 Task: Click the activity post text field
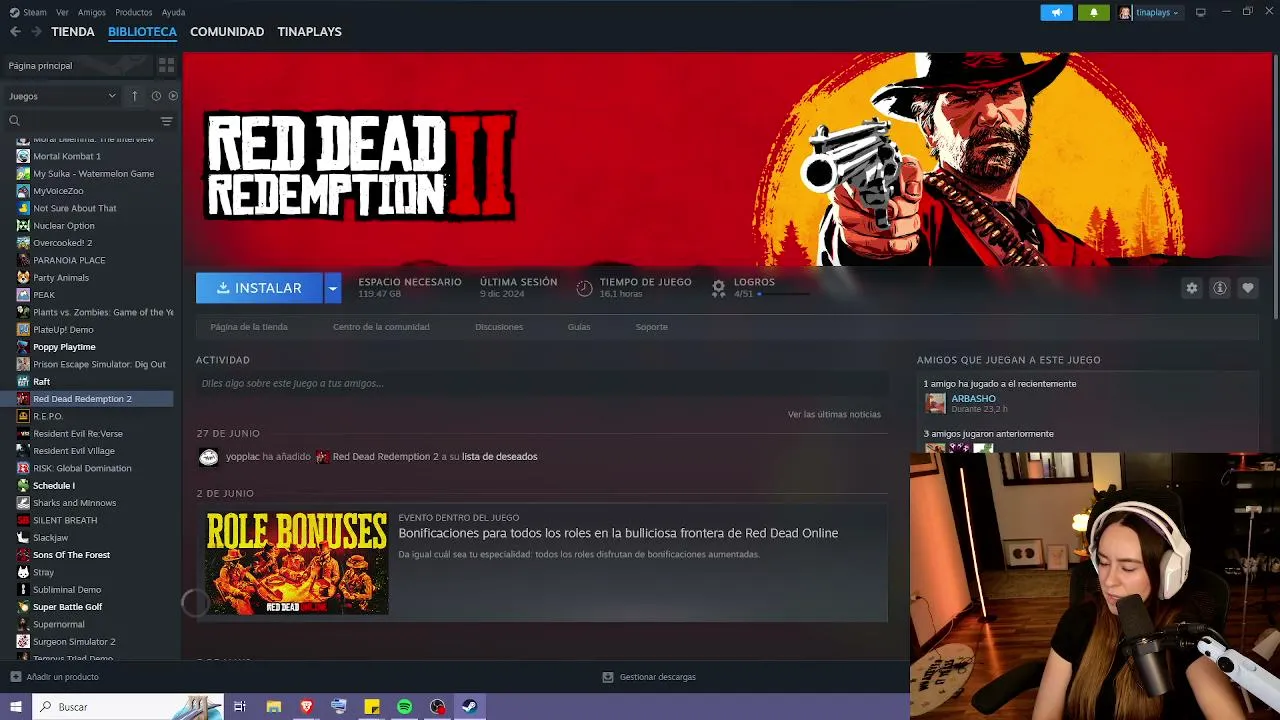tap(542, 383)
